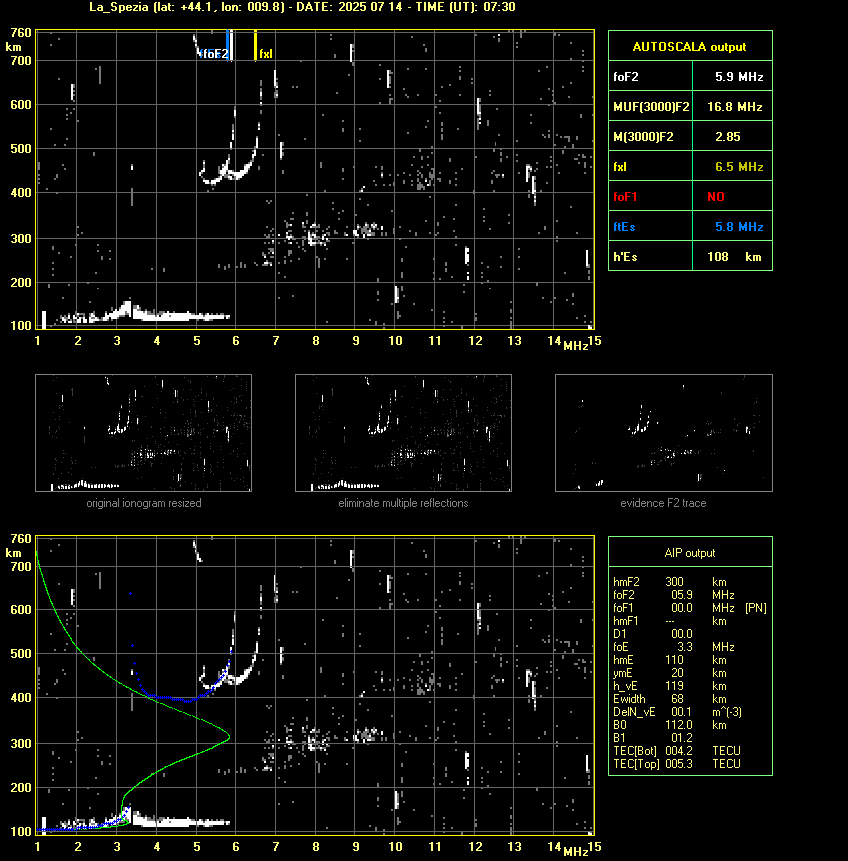The image size is (848, 861).
Task: Click the 'eliminate multiple reflections' caption
Action: pos(403,503)
